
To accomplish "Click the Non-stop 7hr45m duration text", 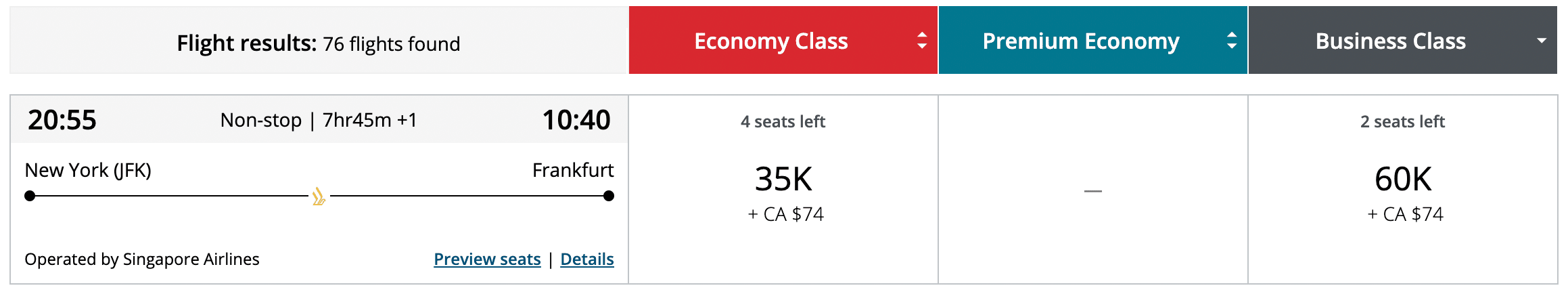I will click(319, 120).
